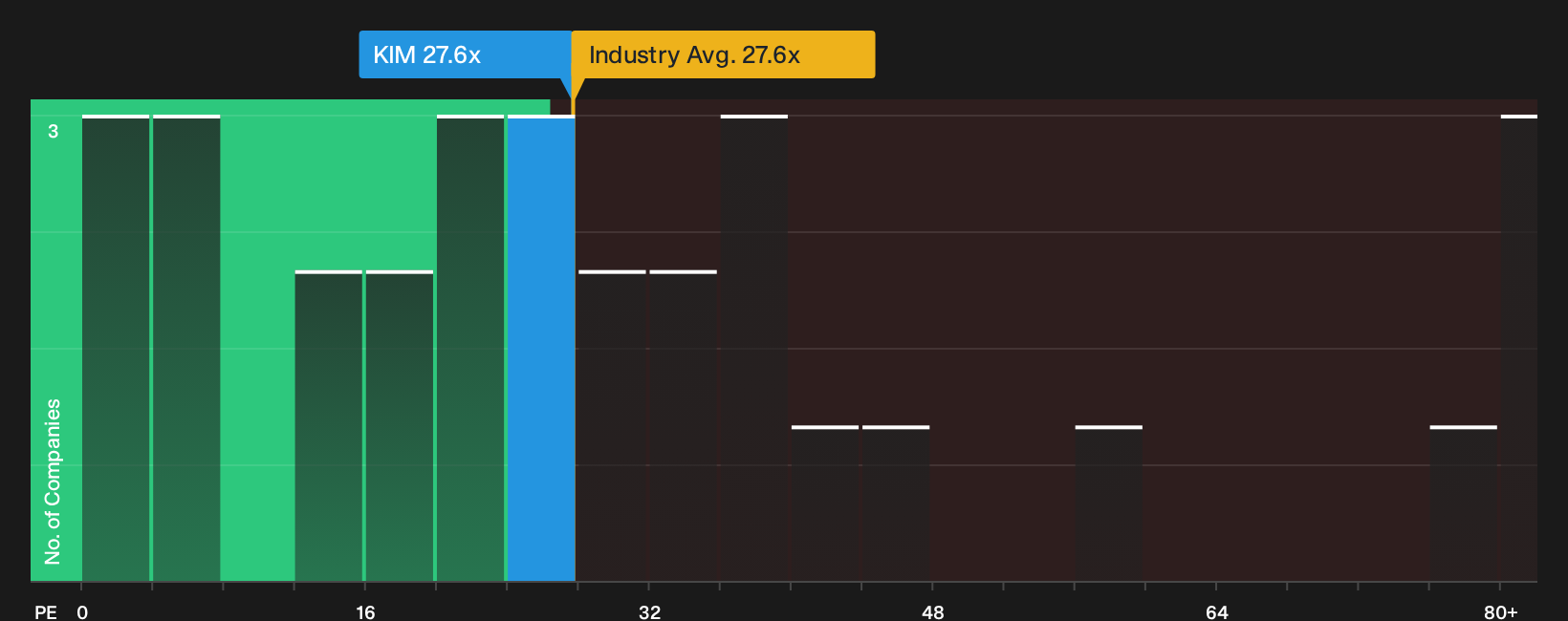Select the short bar just below PE 80

[1464, 503]
